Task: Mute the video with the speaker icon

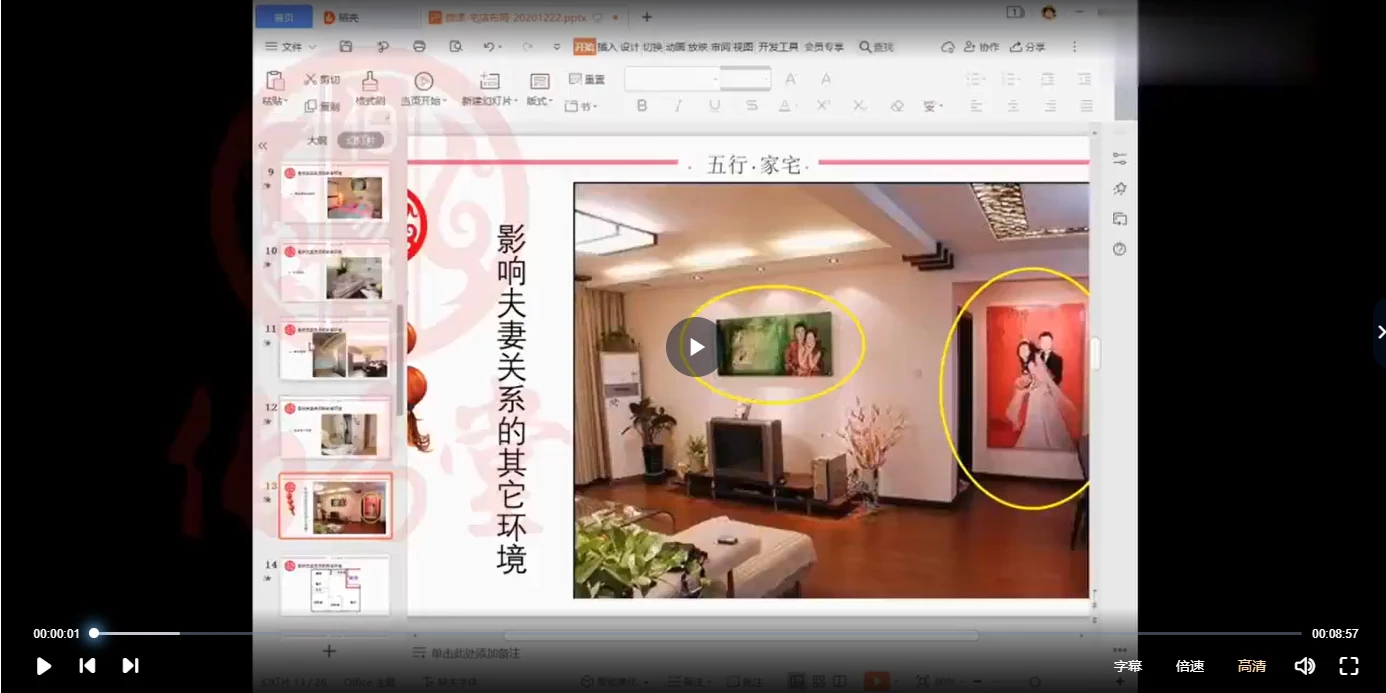Action: 1304,666
